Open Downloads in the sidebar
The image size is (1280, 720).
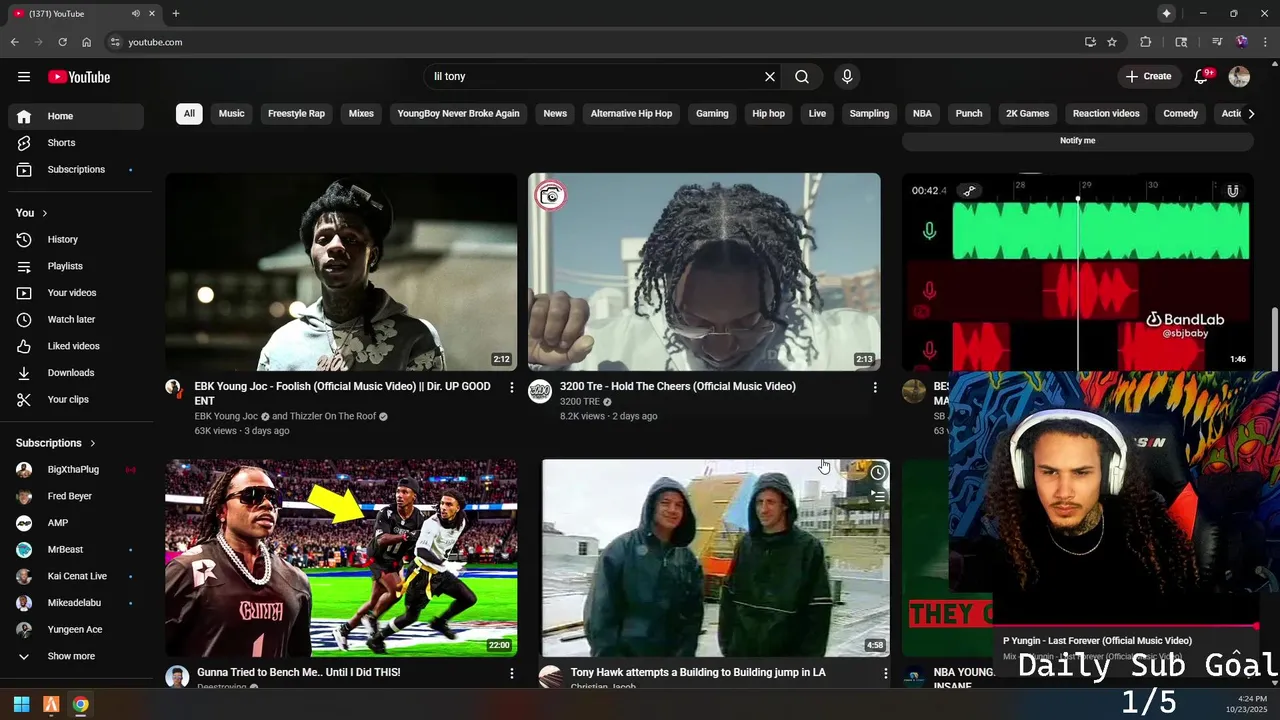coord(76,373)
